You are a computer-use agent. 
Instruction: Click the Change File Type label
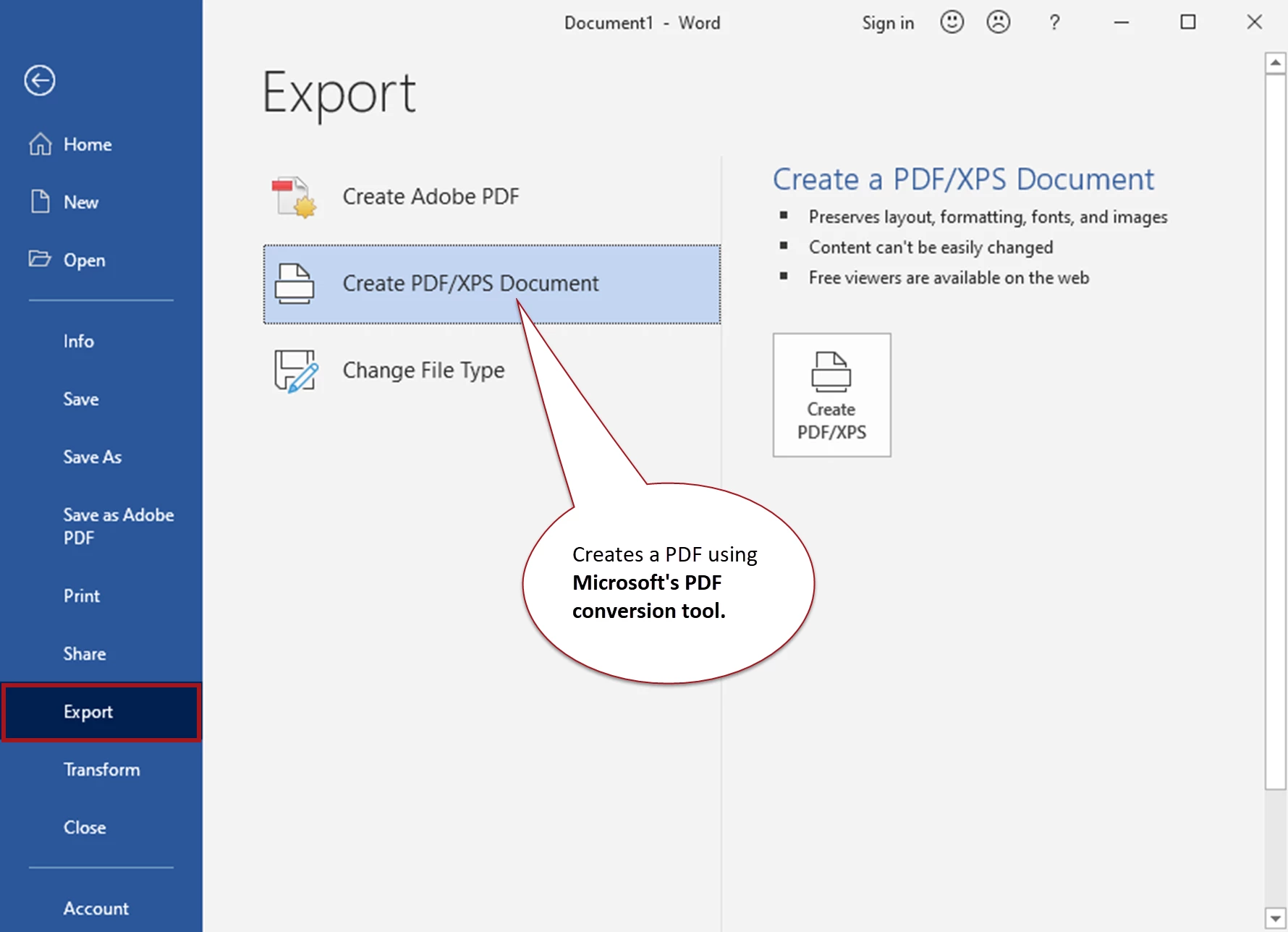424,370
